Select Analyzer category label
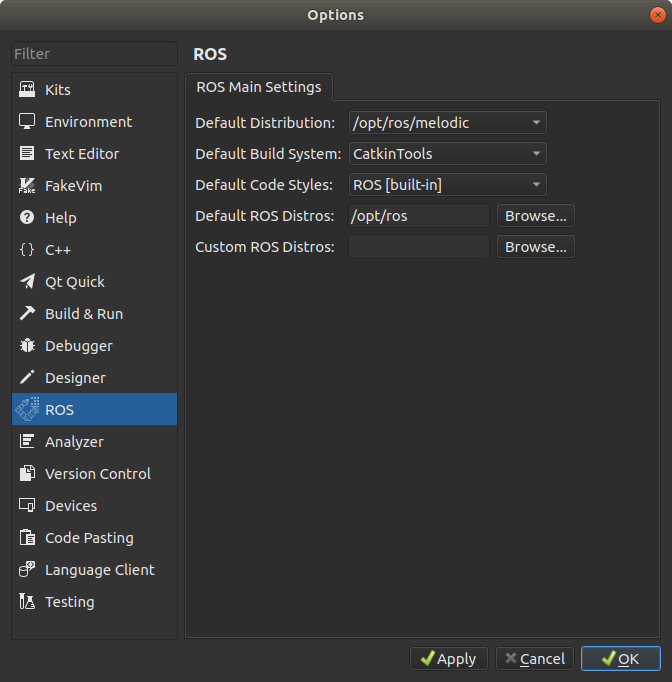This screenshot has width=672, height=682. click(x=74, y=442)
